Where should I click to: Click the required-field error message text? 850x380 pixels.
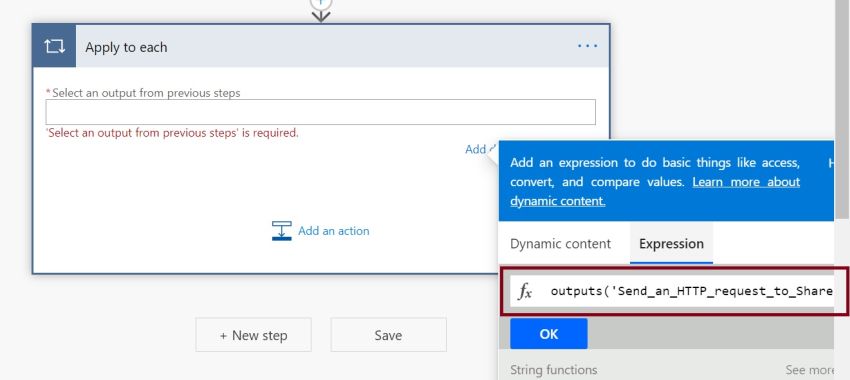pyautogui.click(x=172, y=133)
